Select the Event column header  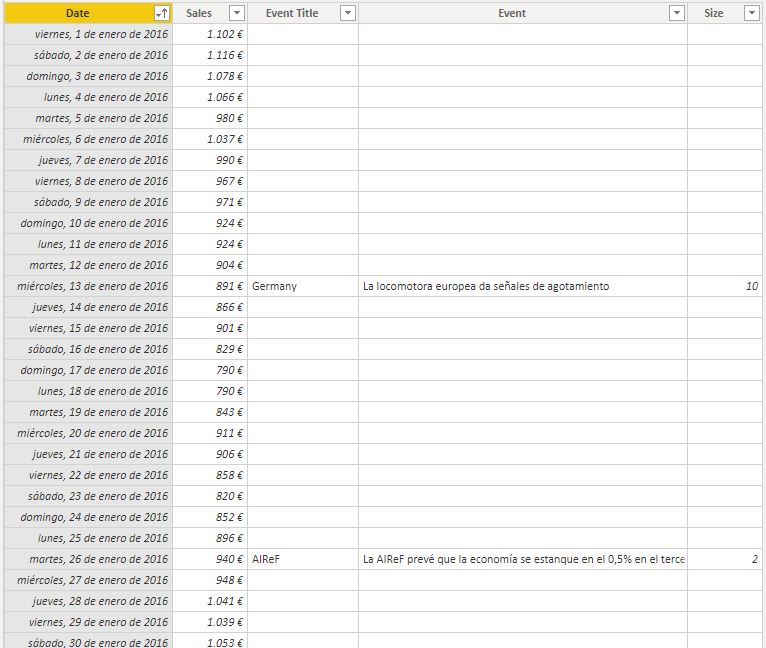511,13
